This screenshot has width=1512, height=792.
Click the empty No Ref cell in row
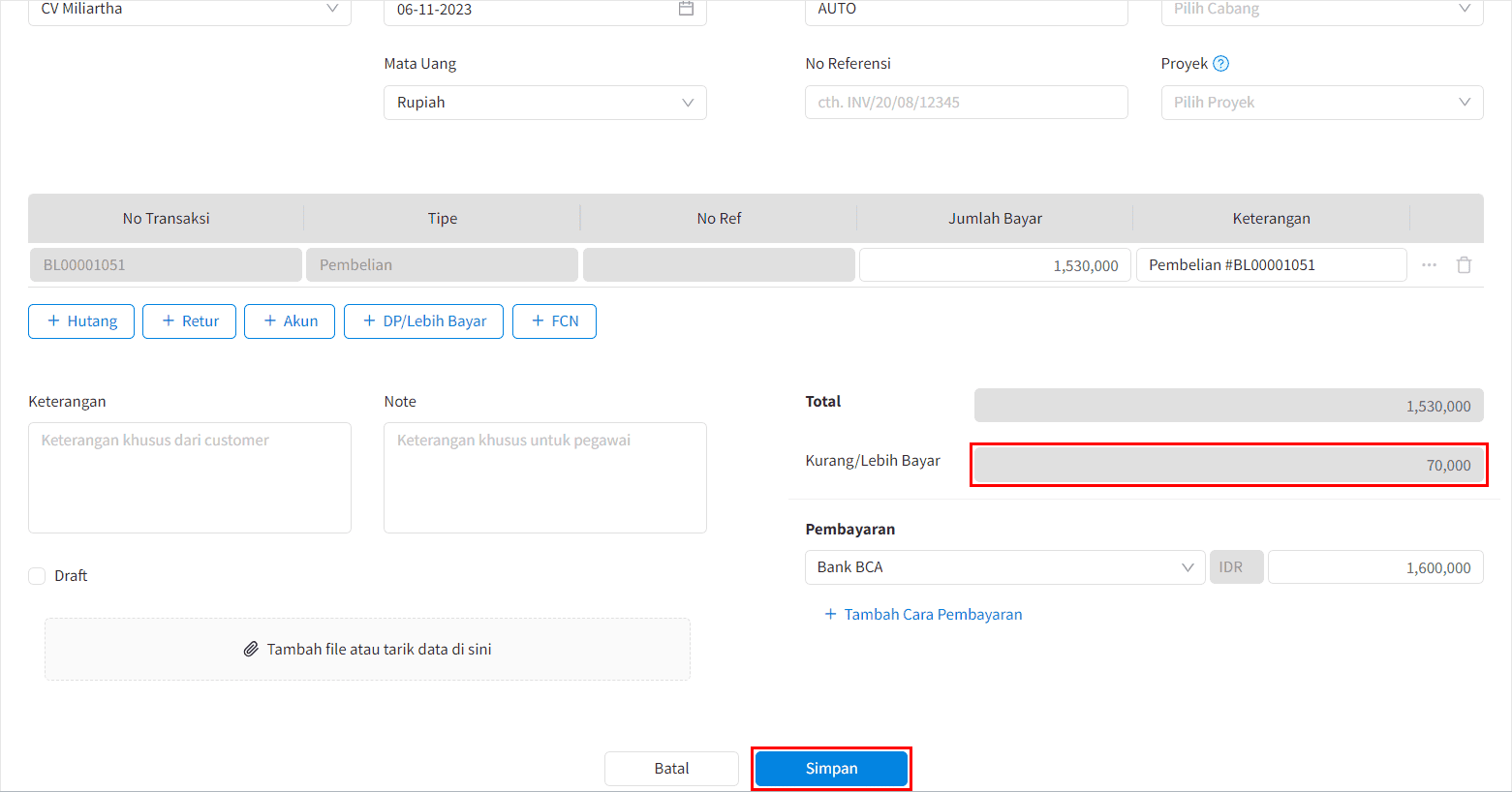click(719, 265)
